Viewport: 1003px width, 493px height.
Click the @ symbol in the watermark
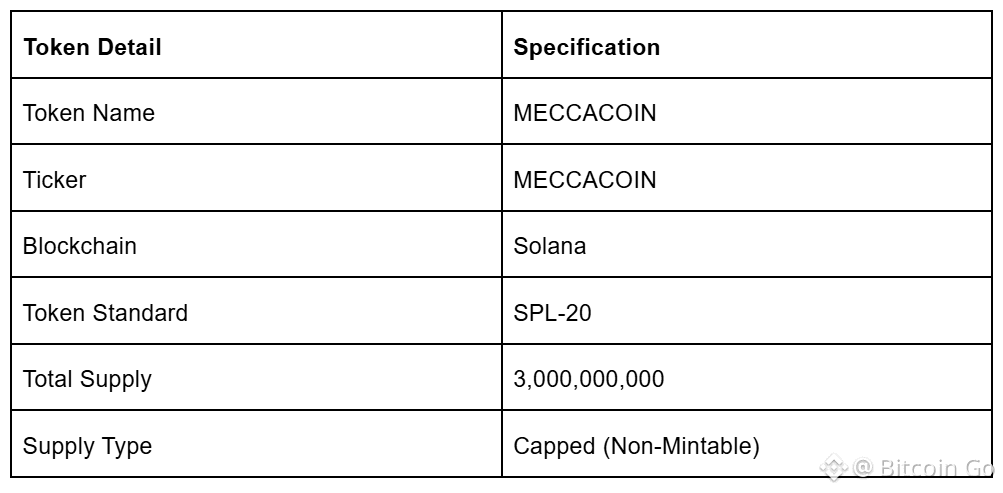[x=863, y=467]
